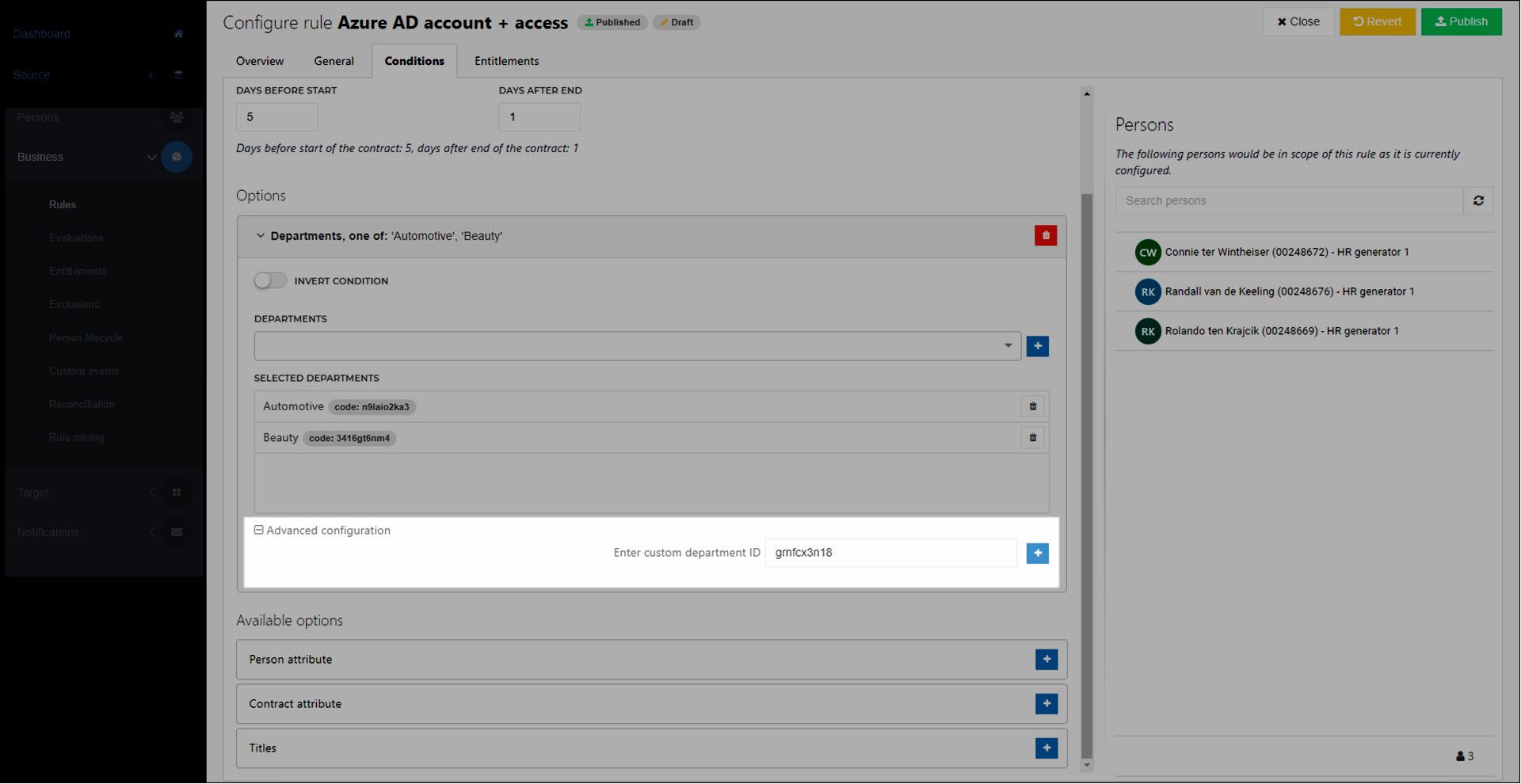Switch to the Entitlements tab
The image size is (1521, 784).
pyautogui.click(x=506, y=61)
